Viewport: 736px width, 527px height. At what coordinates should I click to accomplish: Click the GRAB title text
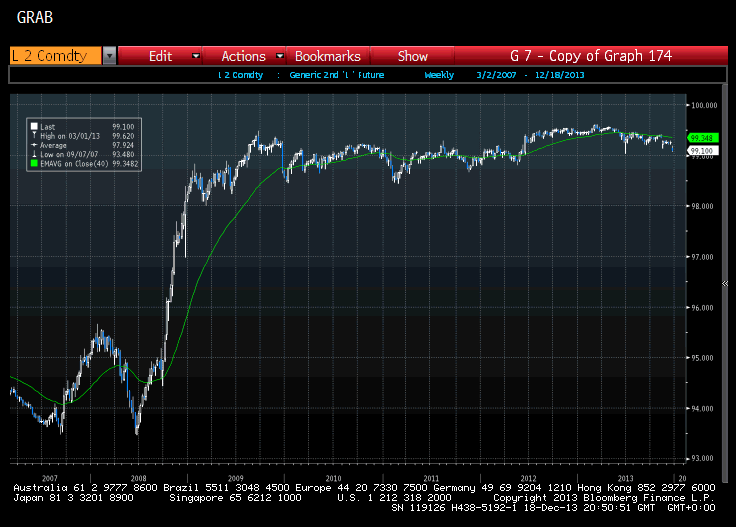[35, 17]
